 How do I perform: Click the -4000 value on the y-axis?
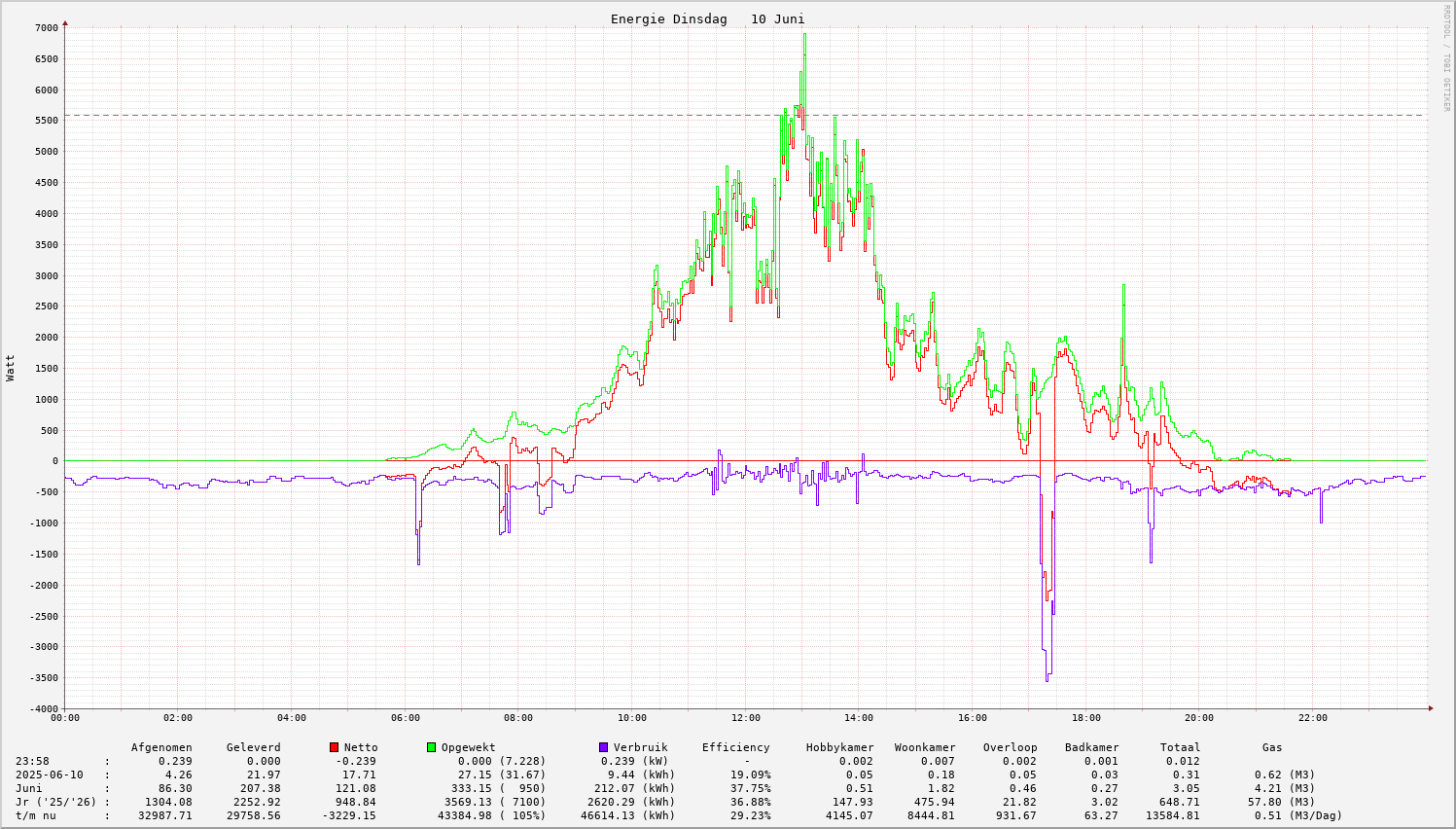tap(43, 708)
